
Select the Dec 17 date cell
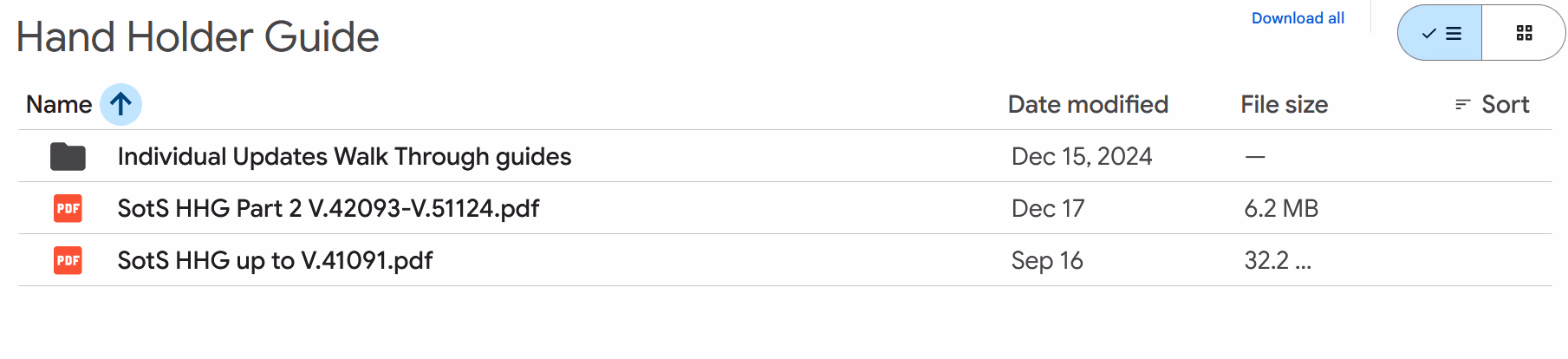[1047, 209]
